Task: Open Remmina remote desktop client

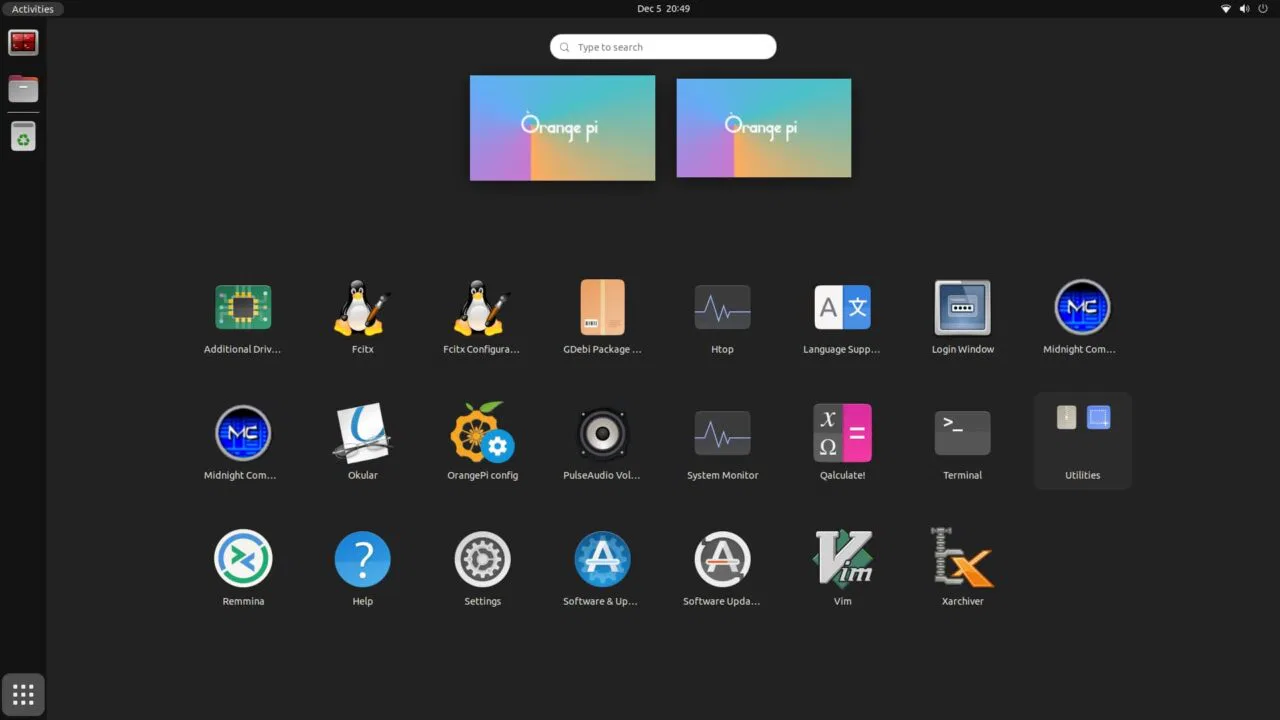Action: [x=242, y=559]
